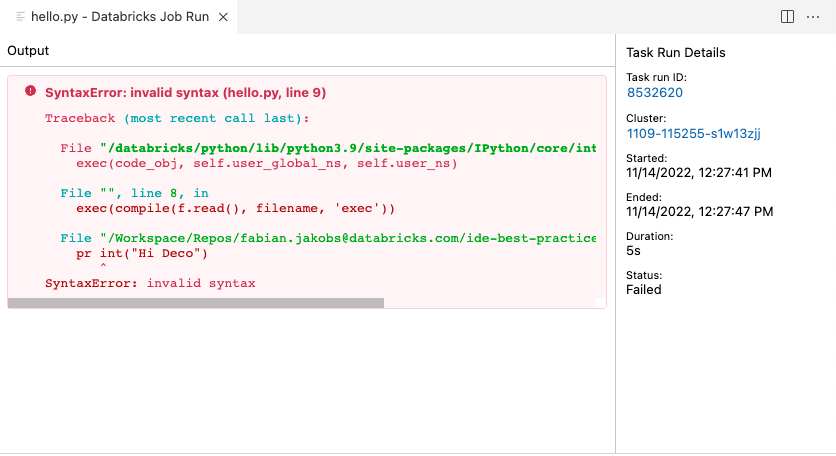Click the Started time 12:27:41 PM value

pos(698,173)
